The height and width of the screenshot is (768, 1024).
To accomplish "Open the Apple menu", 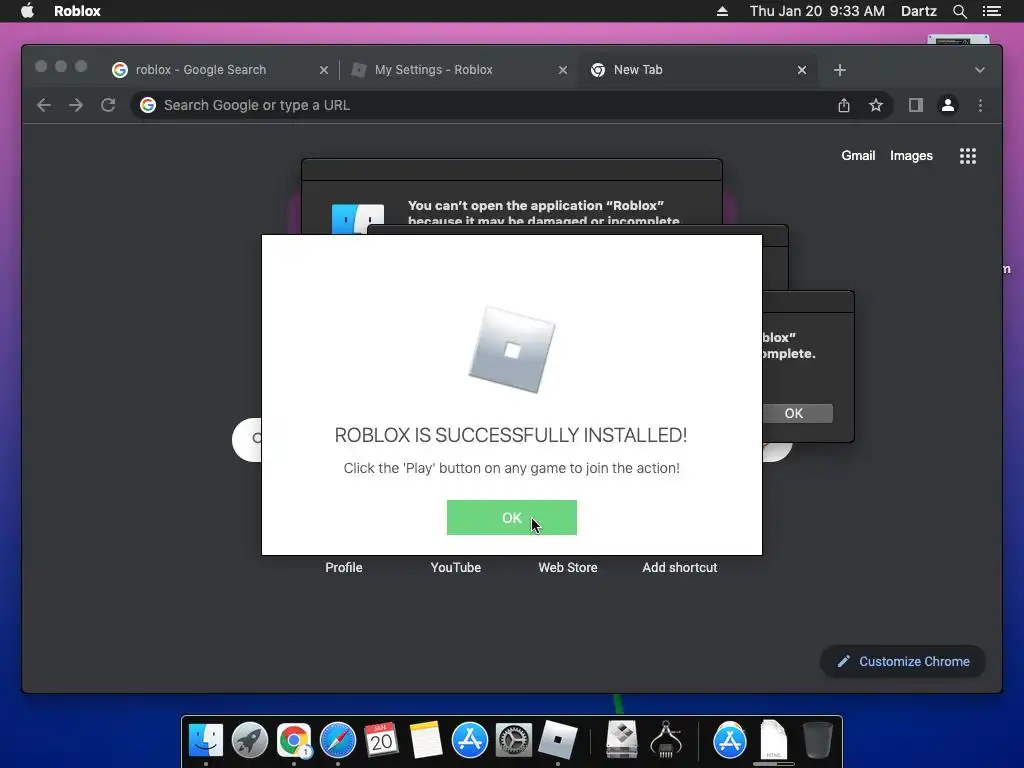I will 27,11.
